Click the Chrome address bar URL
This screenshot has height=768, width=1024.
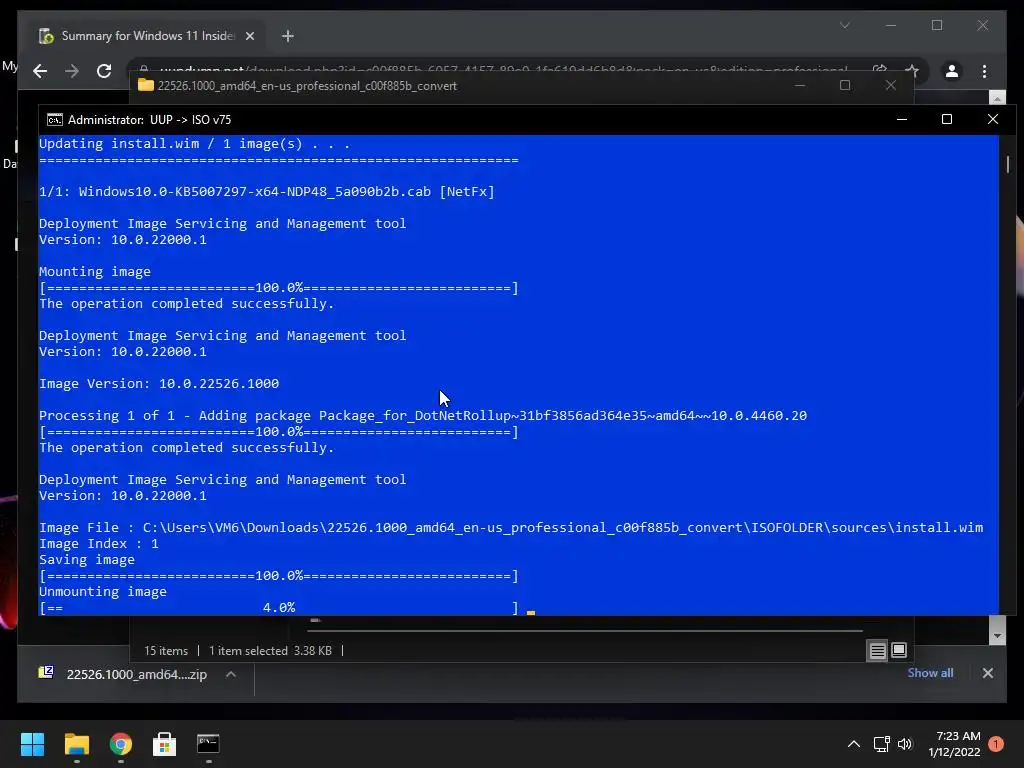[503, 70]
